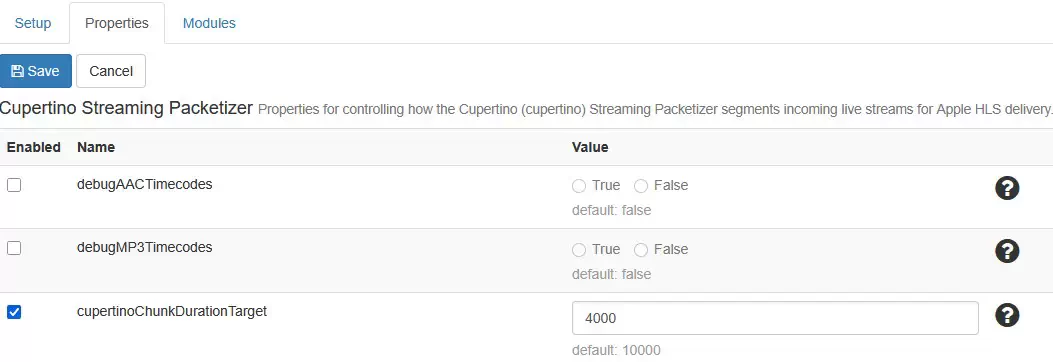Save the property changes
Viewport: 1053px width, 362px height.
[36, 71]
